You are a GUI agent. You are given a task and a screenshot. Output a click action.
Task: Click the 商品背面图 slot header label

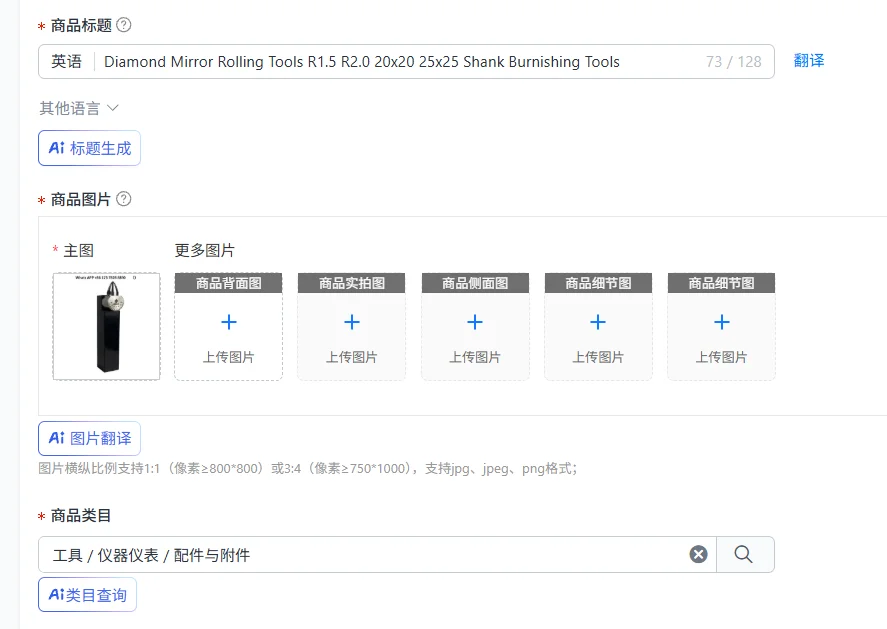[x=229, y=283]
